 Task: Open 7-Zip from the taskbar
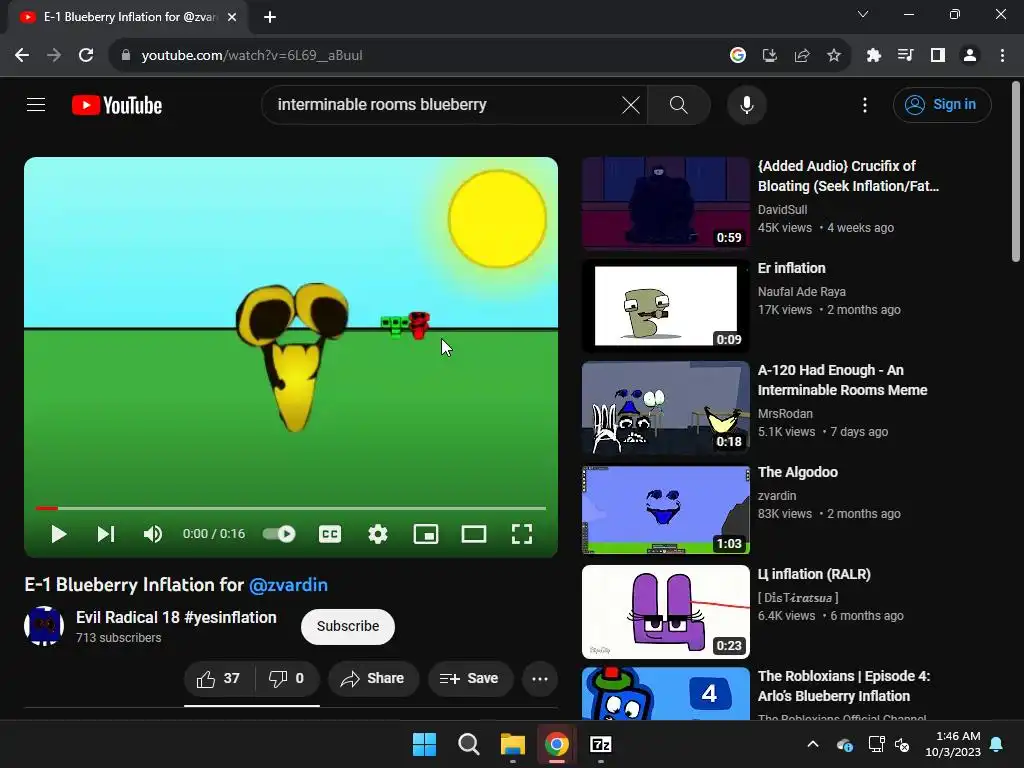(601, 744)
